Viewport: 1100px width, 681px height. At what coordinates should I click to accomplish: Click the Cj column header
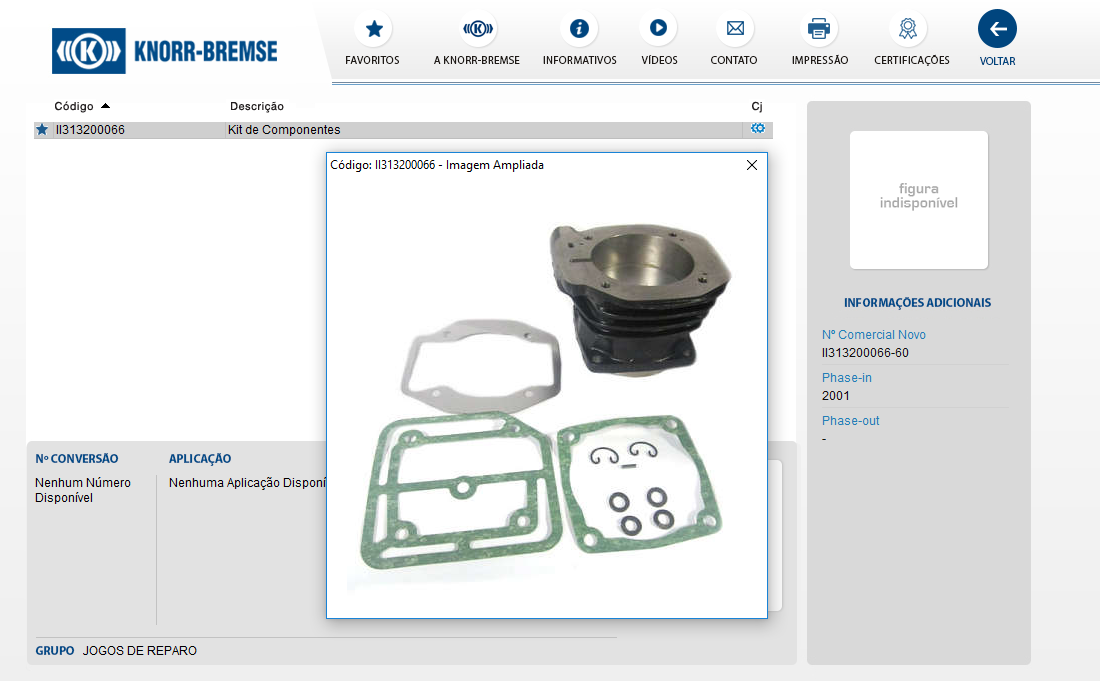[x=757, y=106]
